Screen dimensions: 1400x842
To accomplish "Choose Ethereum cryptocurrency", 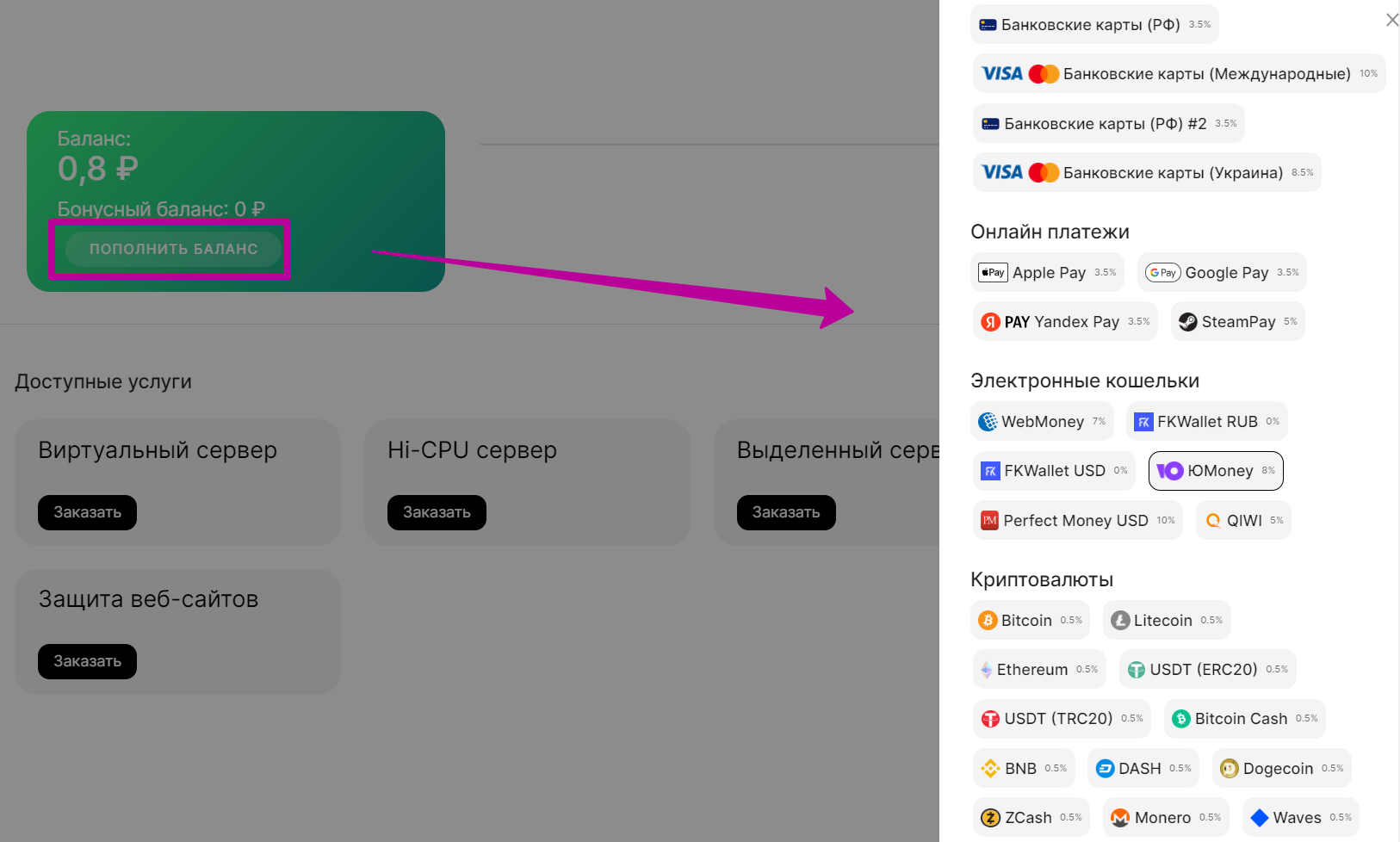I will [x=1039, y=669].
